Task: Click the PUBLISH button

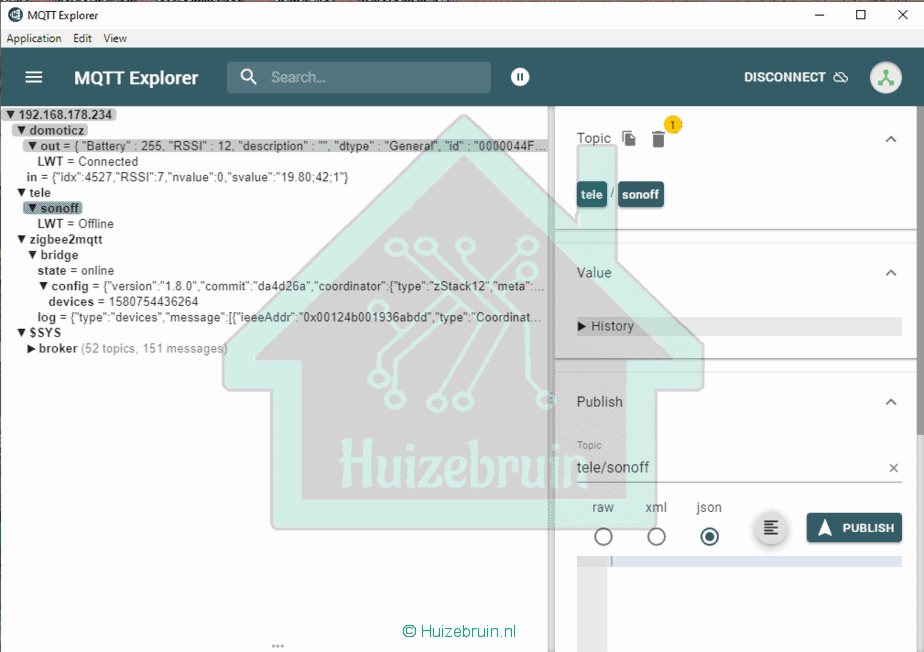Action: pyautogui.click(x=854, y=528)
